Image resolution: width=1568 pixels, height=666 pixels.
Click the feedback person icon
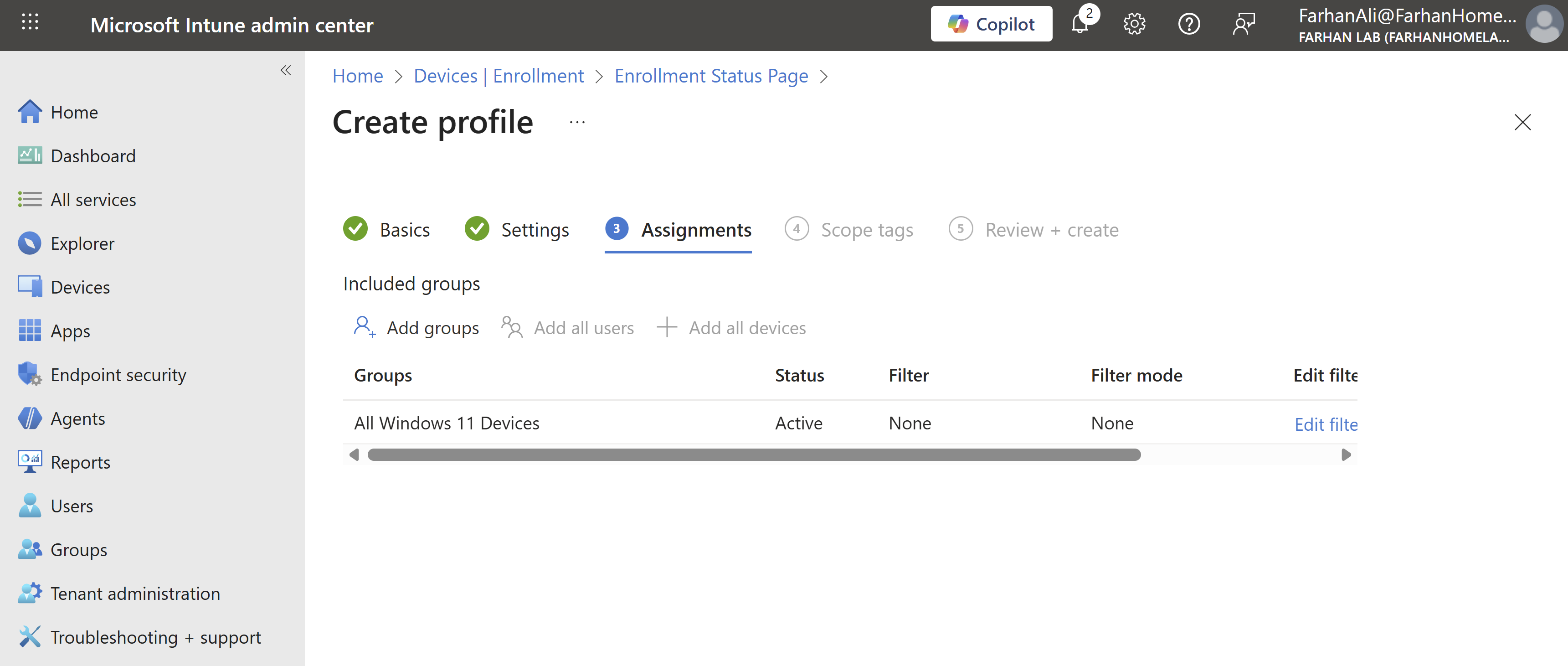[1244, 24]
